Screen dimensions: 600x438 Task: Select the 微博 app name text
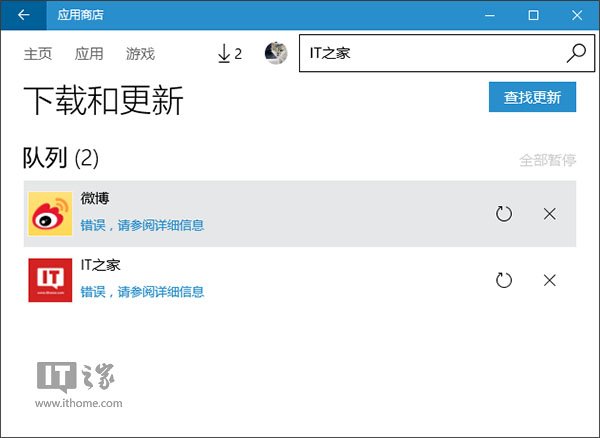pyautogui.click(x=95, y=198)
